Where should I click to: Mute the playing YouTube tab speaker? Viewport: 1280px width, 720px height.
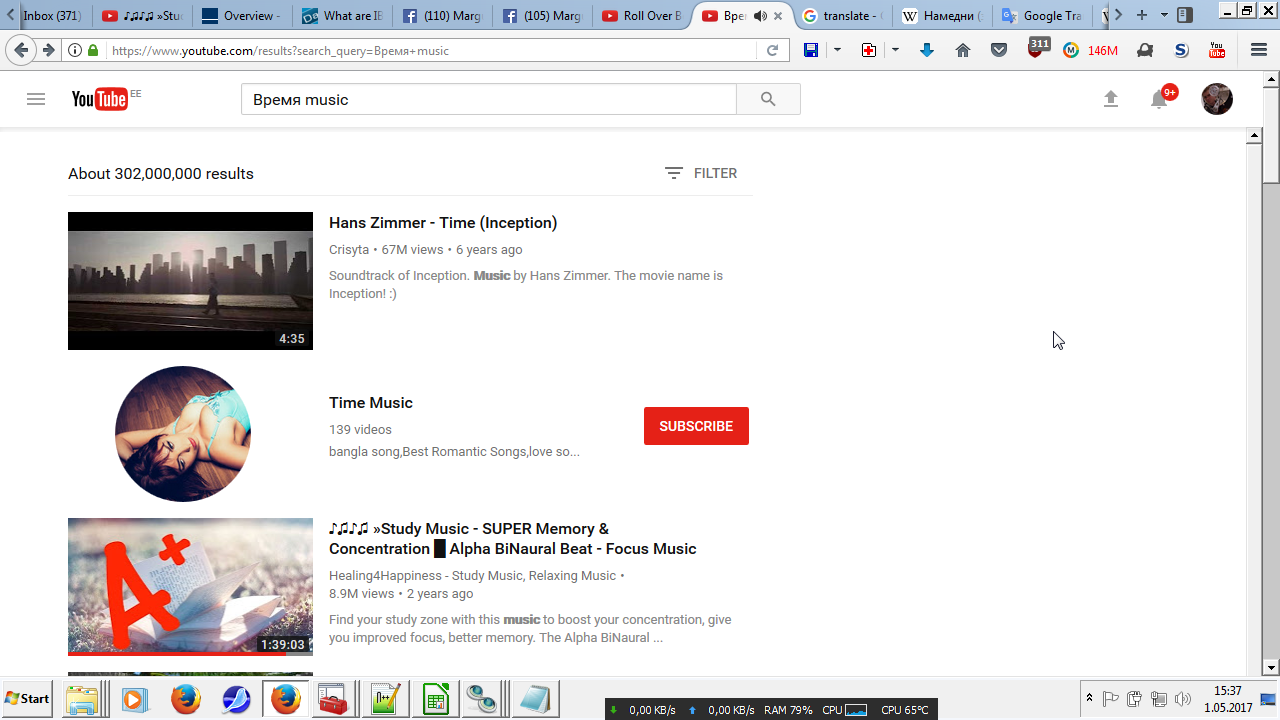click(x=760, y=16)
